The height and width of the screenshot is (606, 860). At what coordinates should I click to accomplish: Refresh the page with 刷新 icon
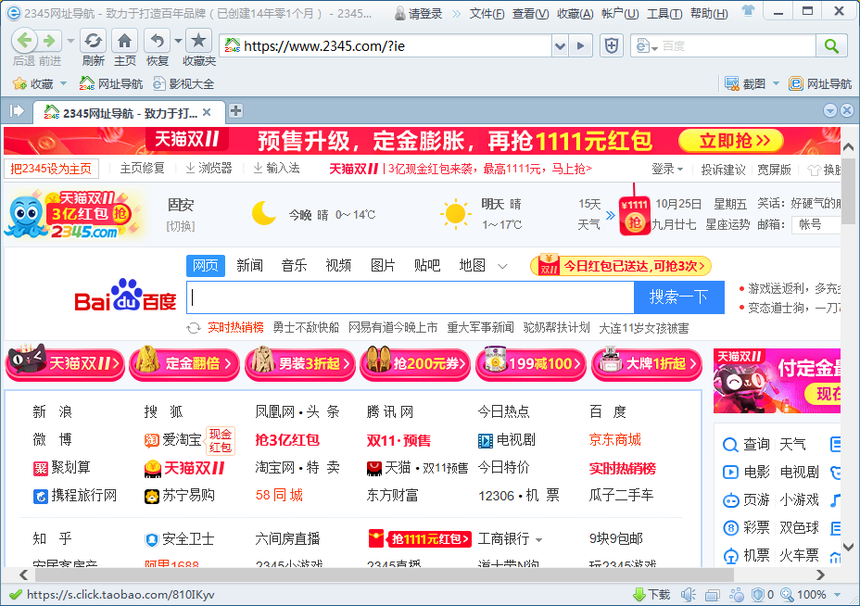[x=93, y=40]
